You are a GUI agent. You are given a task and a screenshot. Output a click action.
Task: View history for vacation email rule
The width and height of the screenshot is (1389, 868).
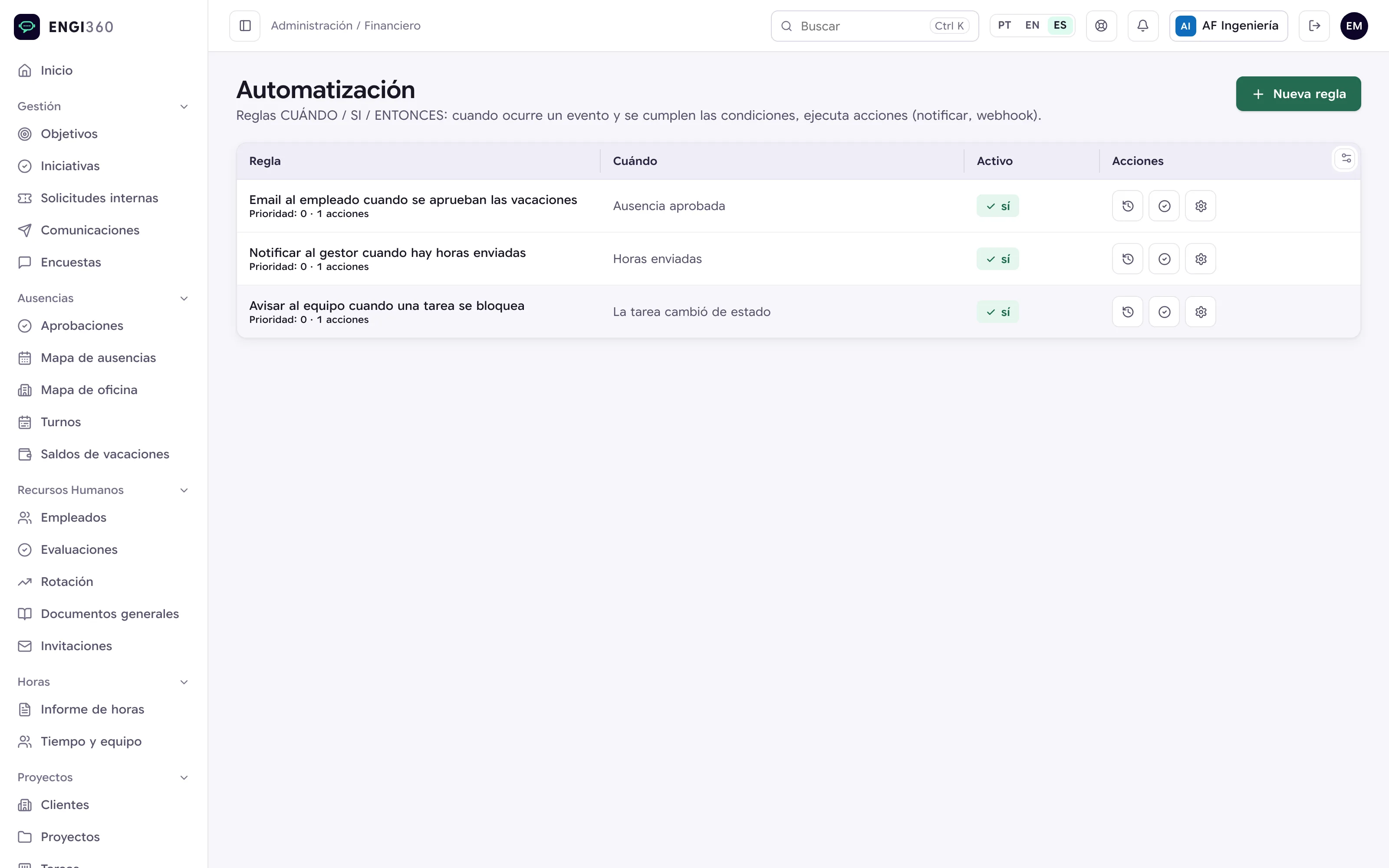pyautogui.click(x=1127, y=206)
